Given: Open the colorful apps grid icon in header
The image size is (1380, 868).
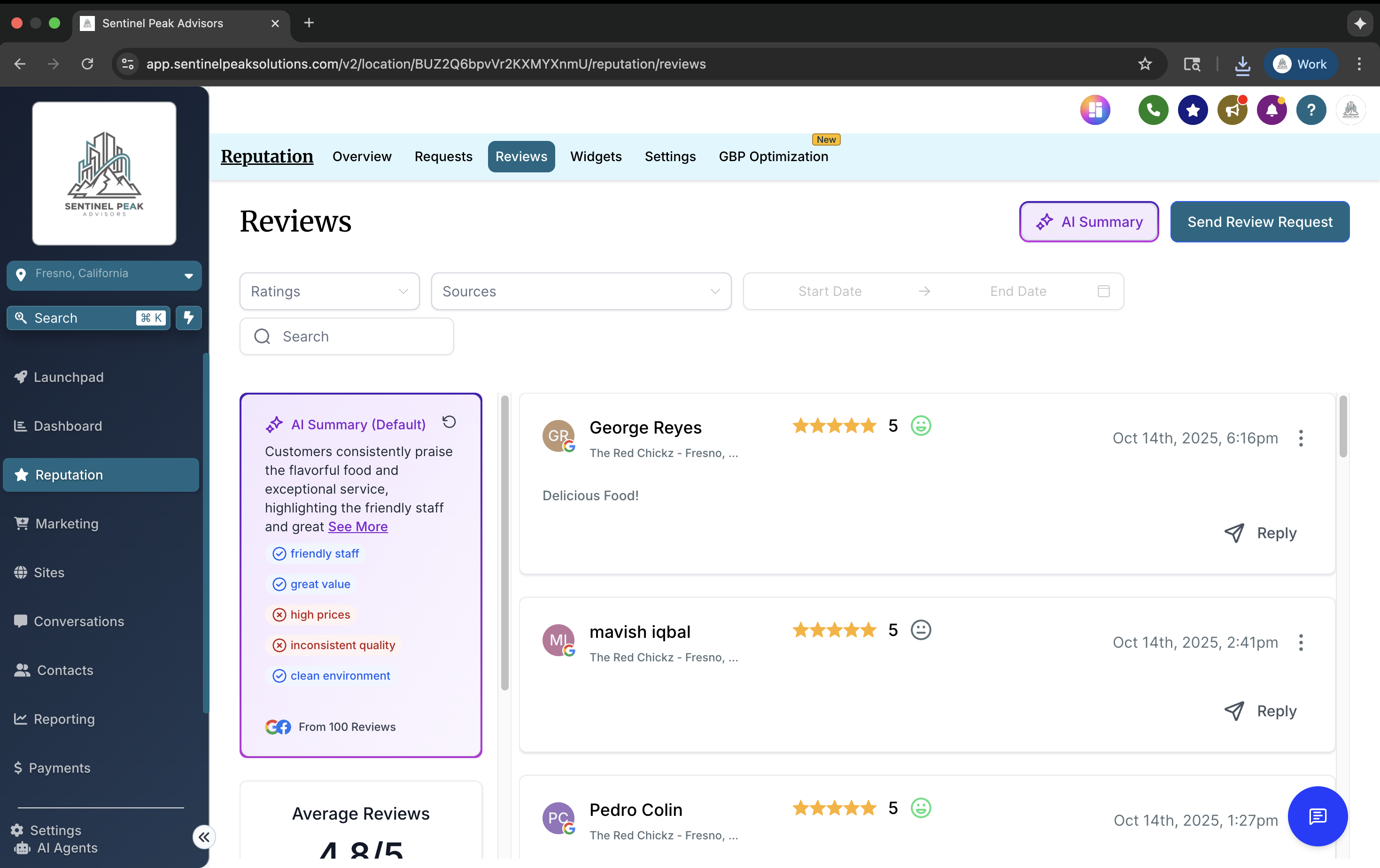Looking at the screenshot, I should click(x=1095, y=109).
